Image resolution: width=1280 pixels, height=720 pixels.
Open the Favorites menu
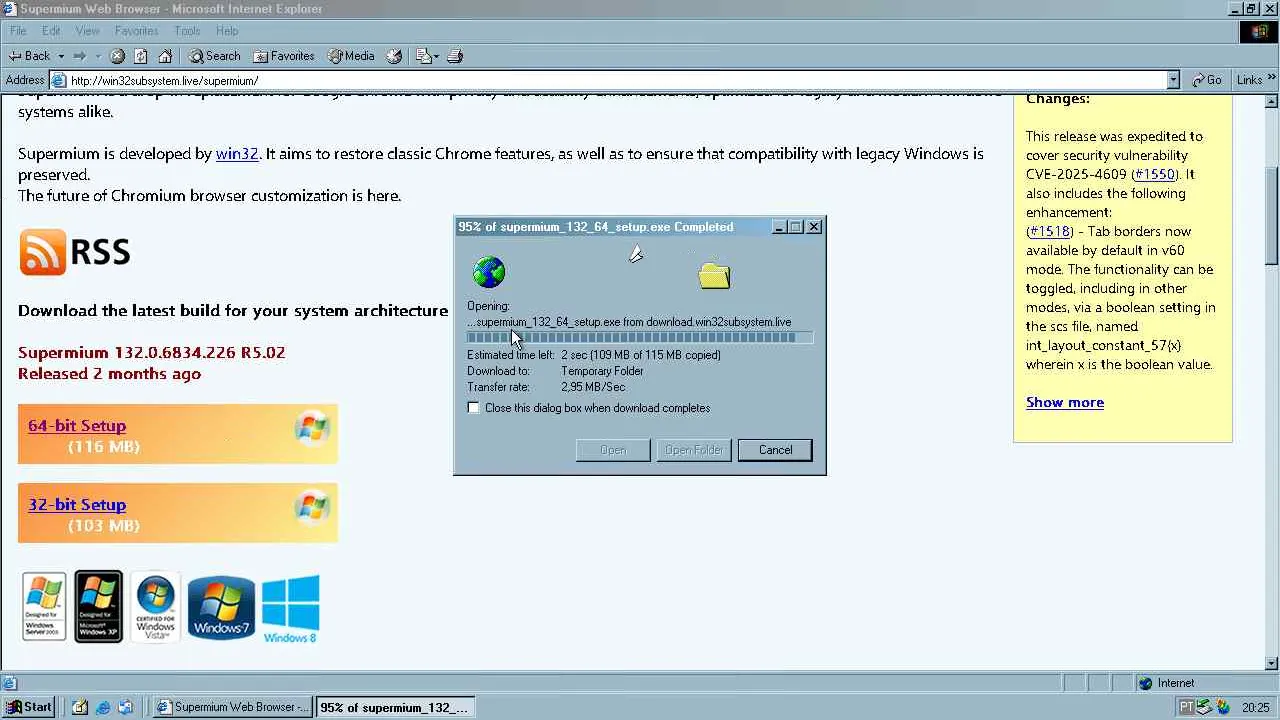click(136, 31)
